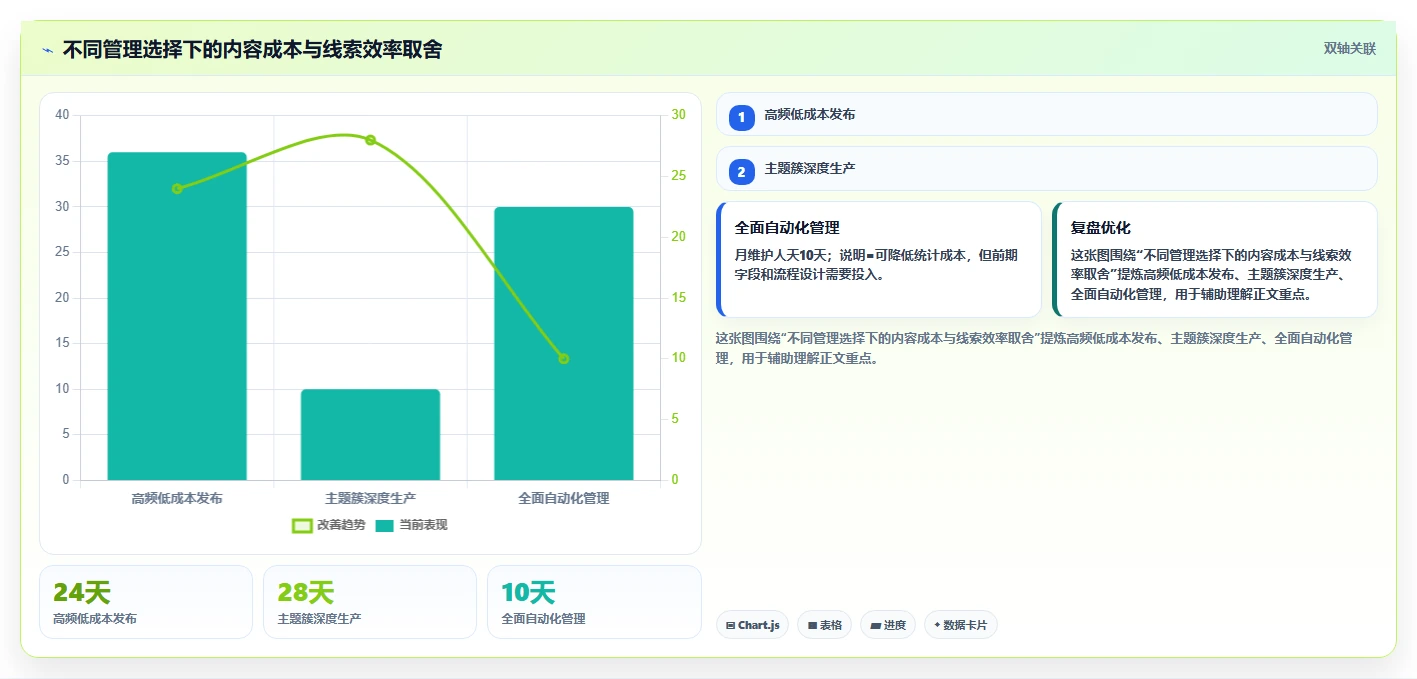Click the summary paragraph below the cards

(1035, 349)
